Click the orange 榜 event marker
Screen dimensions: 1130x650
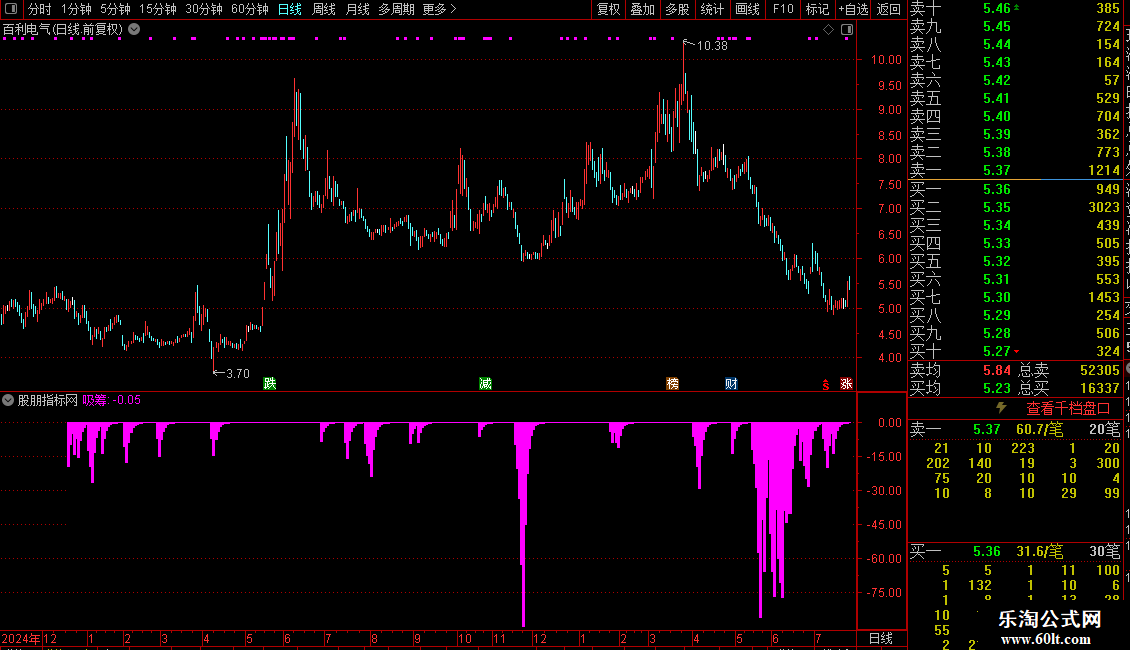pyautogui.click(x=672, y=383)
